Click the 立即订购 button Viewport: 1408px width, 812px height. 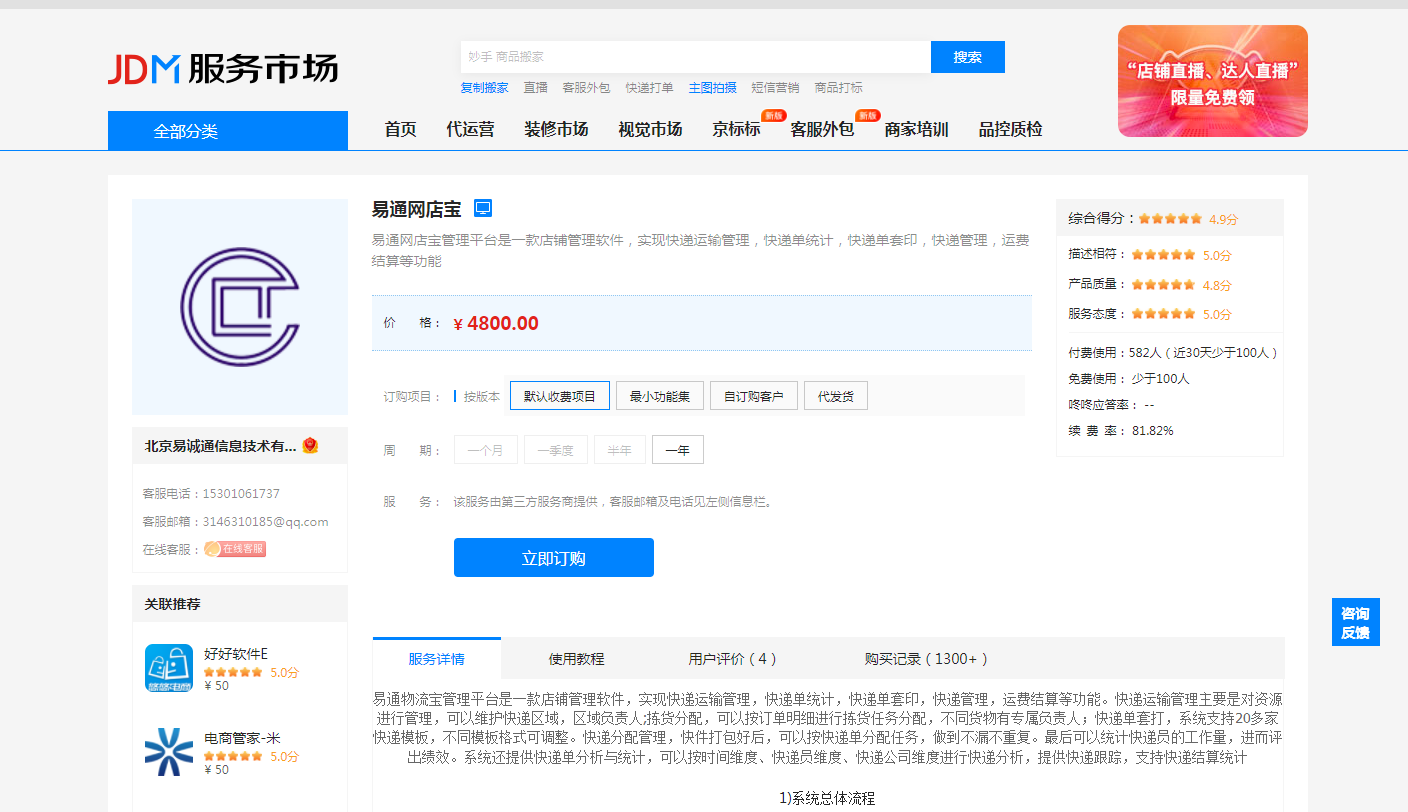click(554, 558)
